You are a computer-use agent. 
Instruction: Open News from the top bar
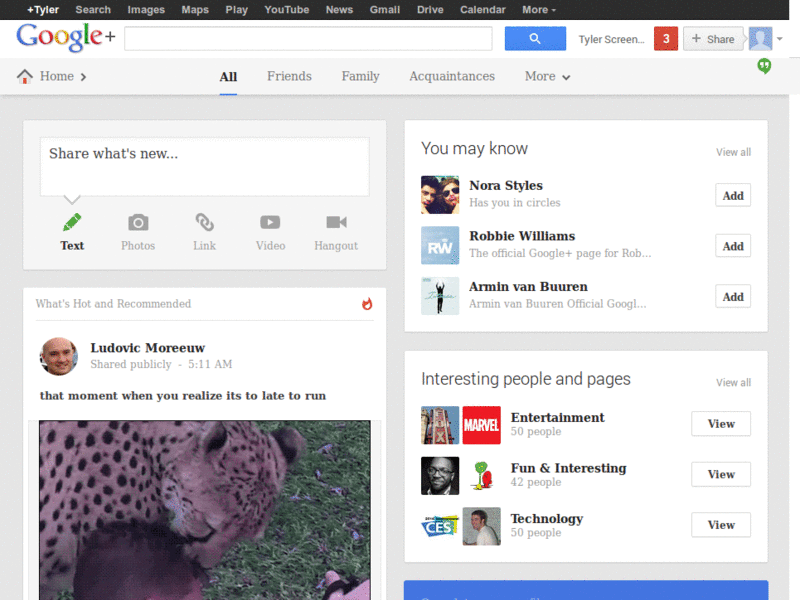coord(339,10)
